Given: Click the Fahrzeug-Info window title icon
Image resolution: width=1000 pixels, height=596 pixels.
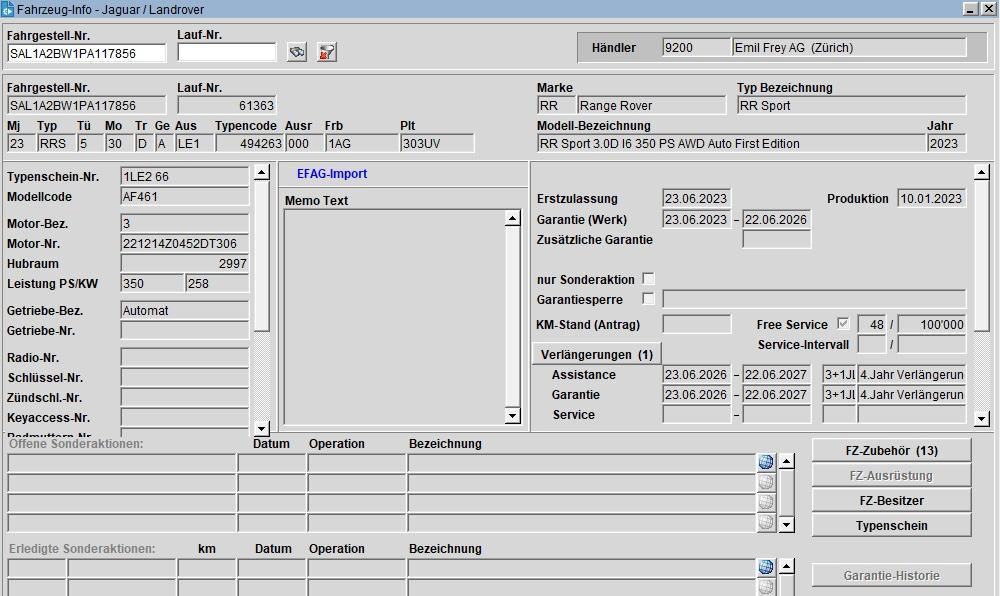Looking at the screenshot, I should [7, 9].
